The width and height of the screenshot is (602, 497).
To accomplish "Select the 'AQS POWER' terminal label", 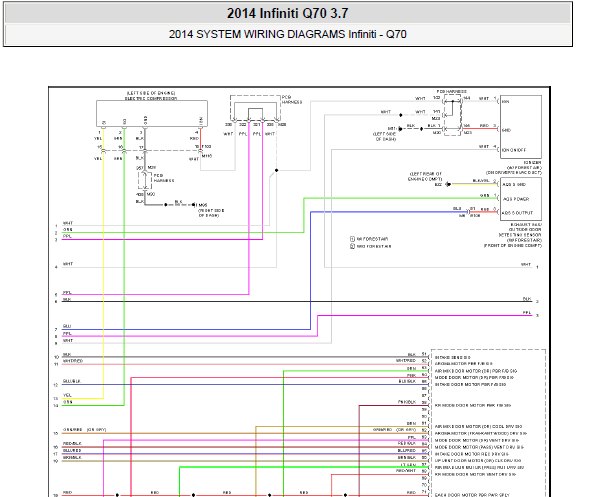I will click(x=516, y=199).
